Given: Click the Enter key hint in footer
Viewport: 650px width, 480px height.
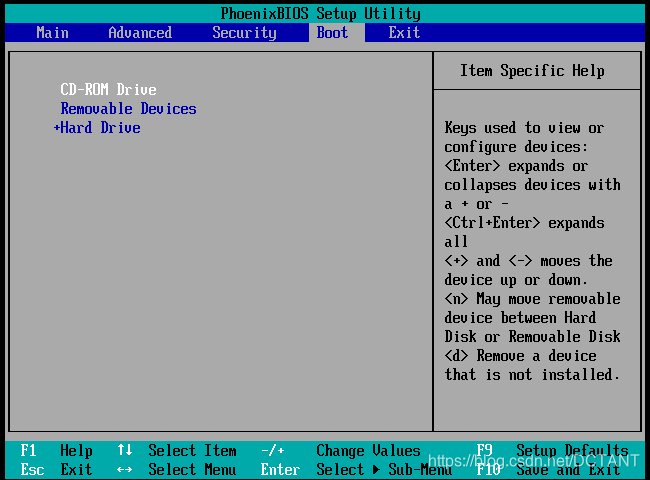Looking at the screenshot, I should [x=280, y=470].
